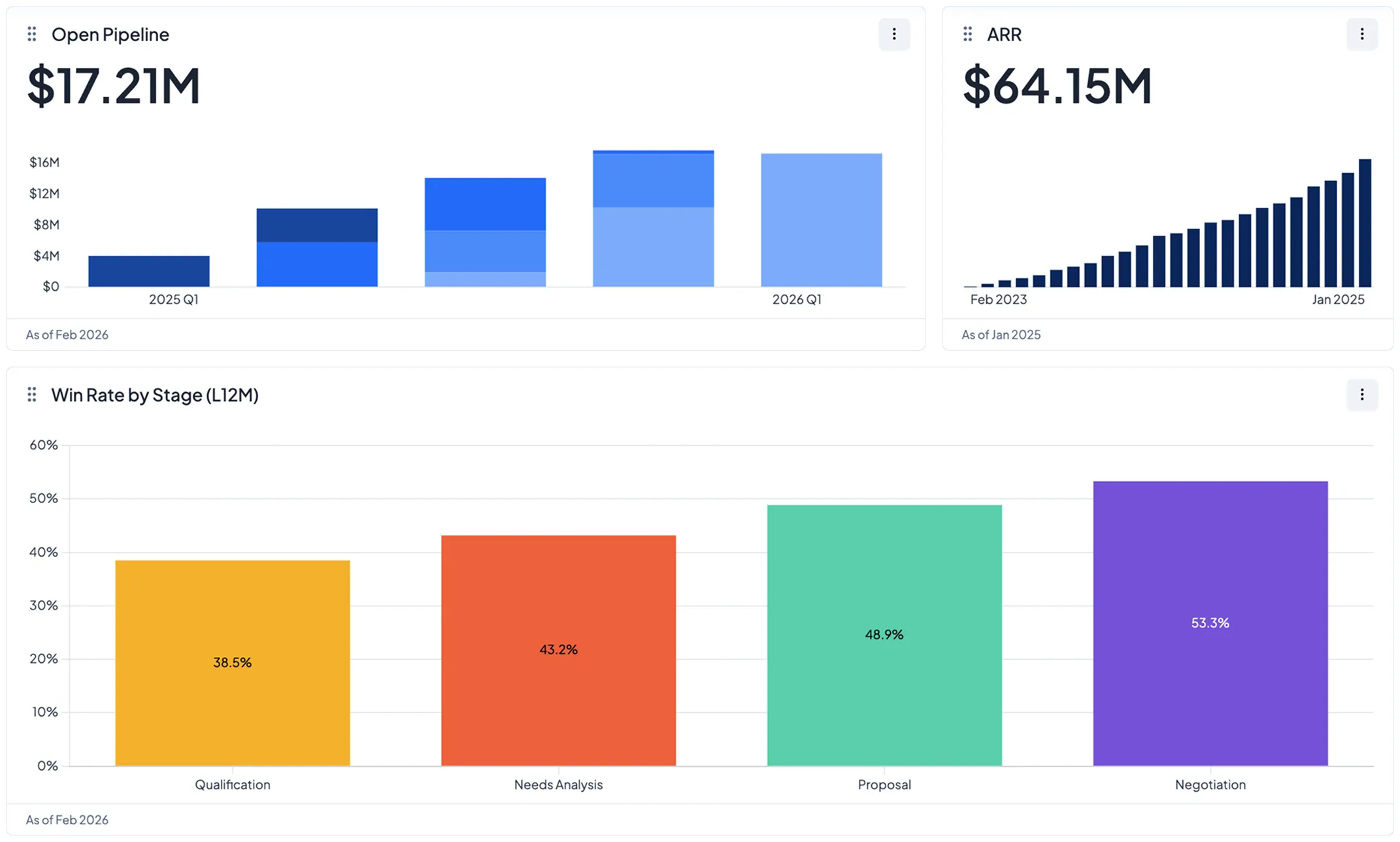The height and width of the screenshot is (842, 1400).
Task: Click the 2026 Q1 pipeline bar
Action: [821, 220]
